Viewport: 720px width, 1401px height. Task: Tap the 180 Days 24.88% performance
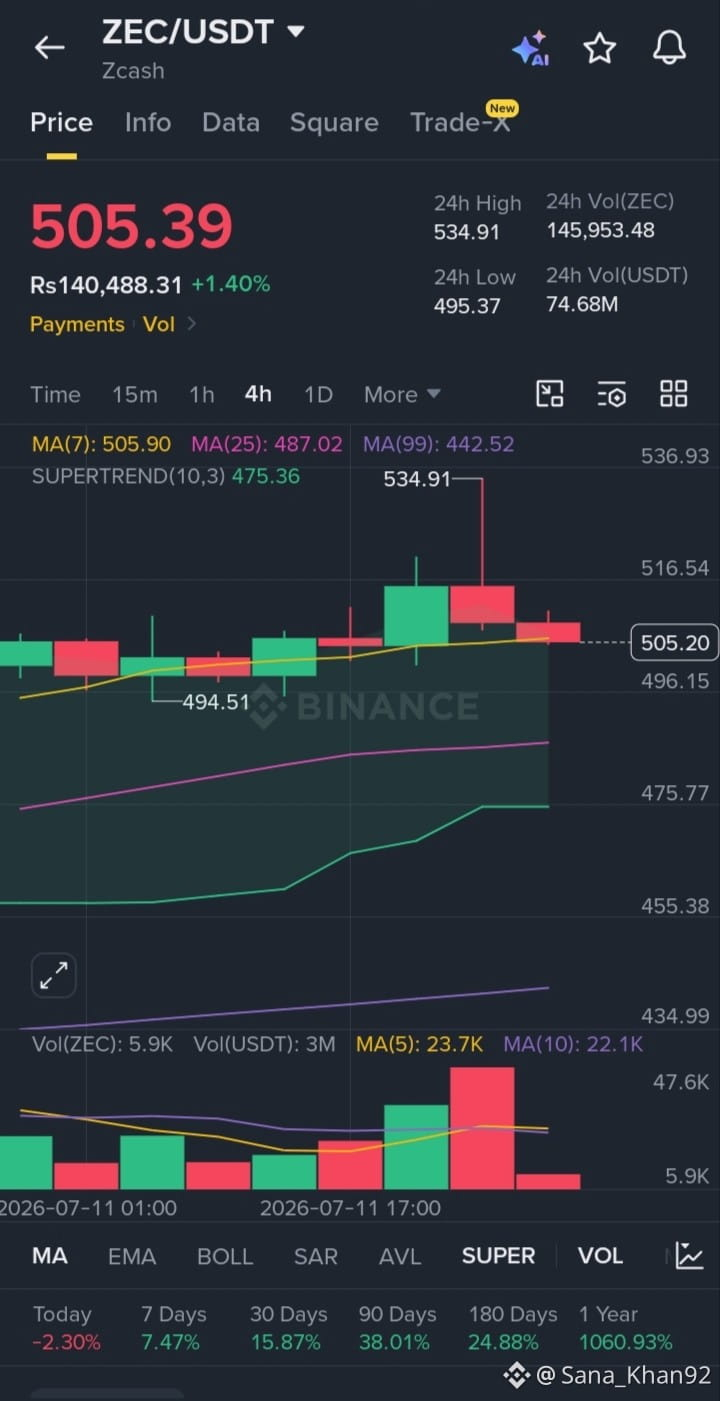[x=513, y=1328]
